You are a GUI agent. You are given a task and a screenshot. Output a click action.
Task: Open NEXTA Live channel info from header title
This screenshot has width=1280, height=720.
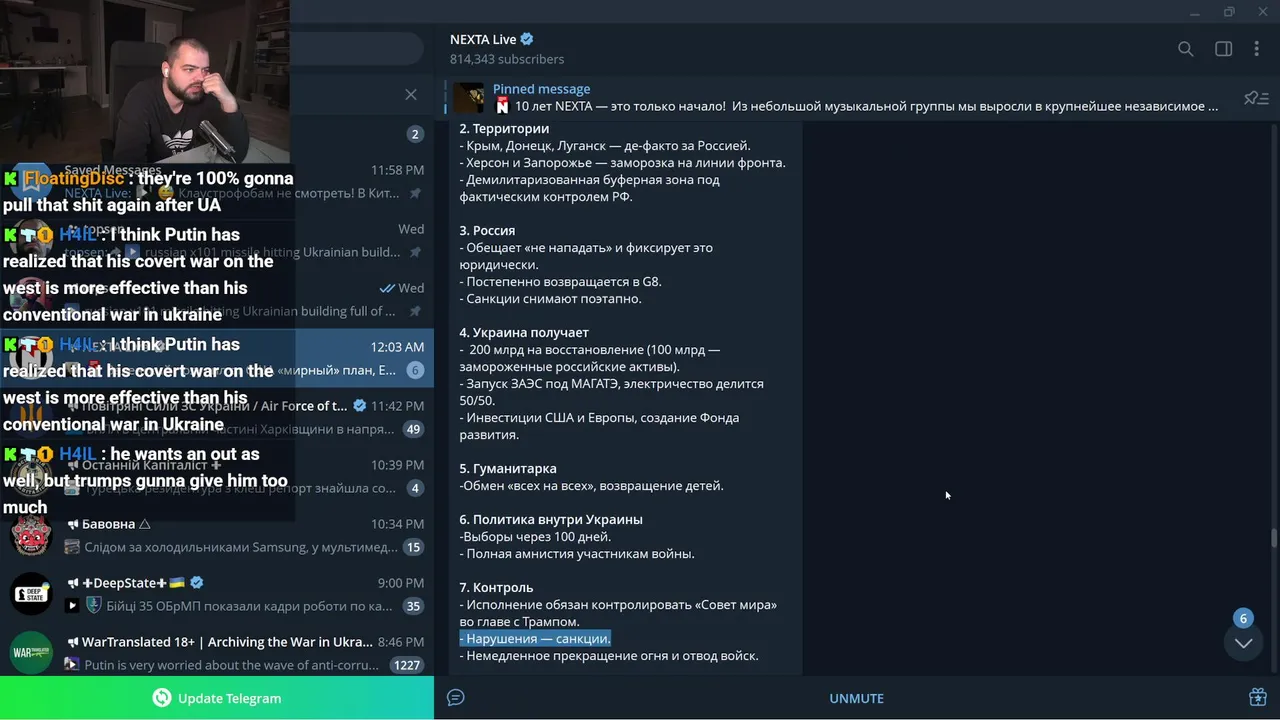(483, 39)
